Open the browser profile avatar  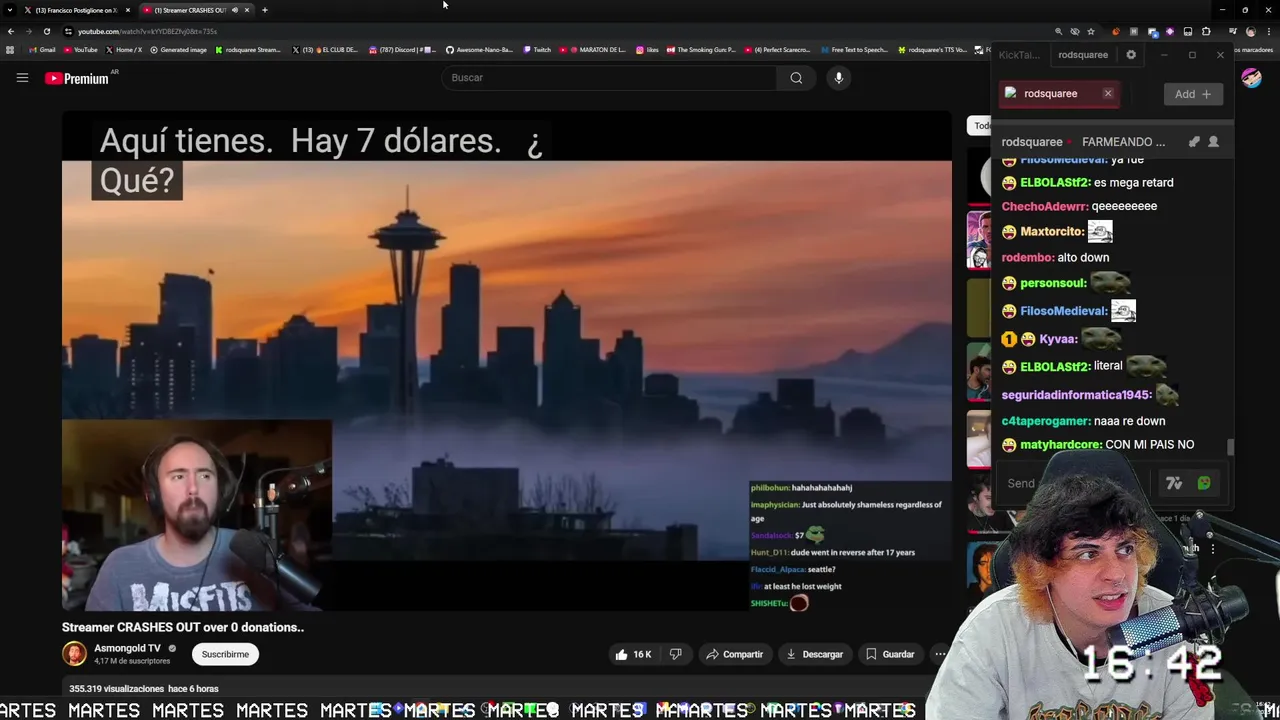tap(1250, 31)
